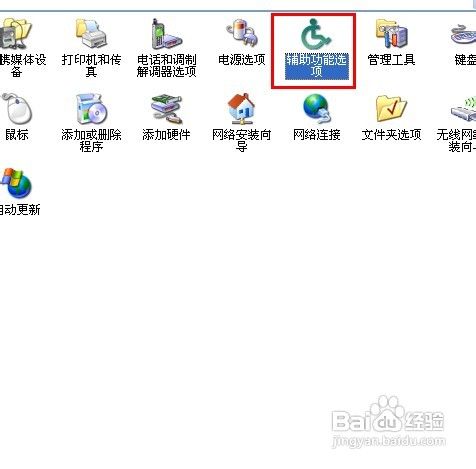The height and width of the screenshot is (469, 476).
Task: Open the 电源选项 power options icon
Action: tap(242, 33)
